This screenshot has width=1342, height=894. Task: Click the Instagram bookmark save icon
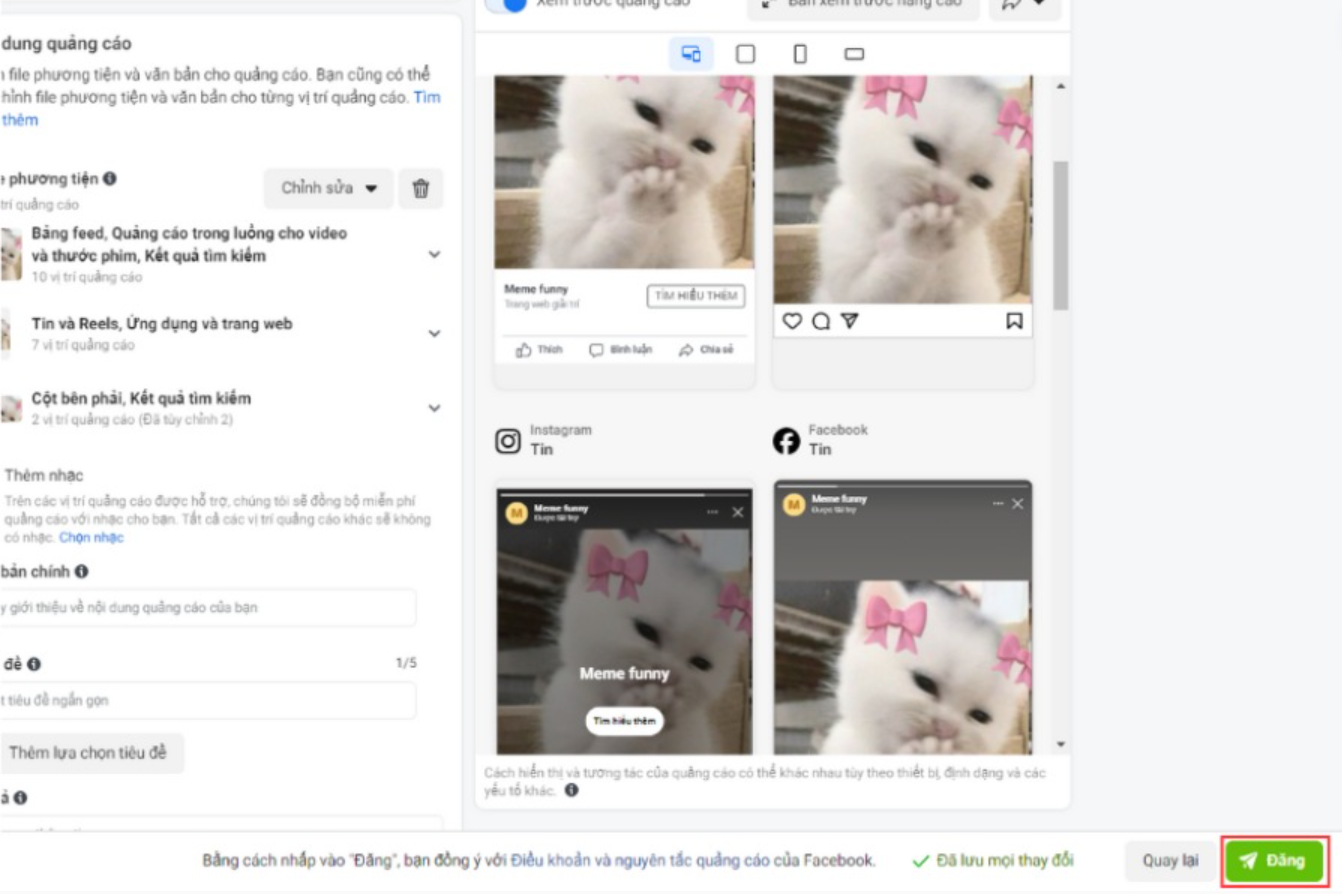click(1014, 321)
